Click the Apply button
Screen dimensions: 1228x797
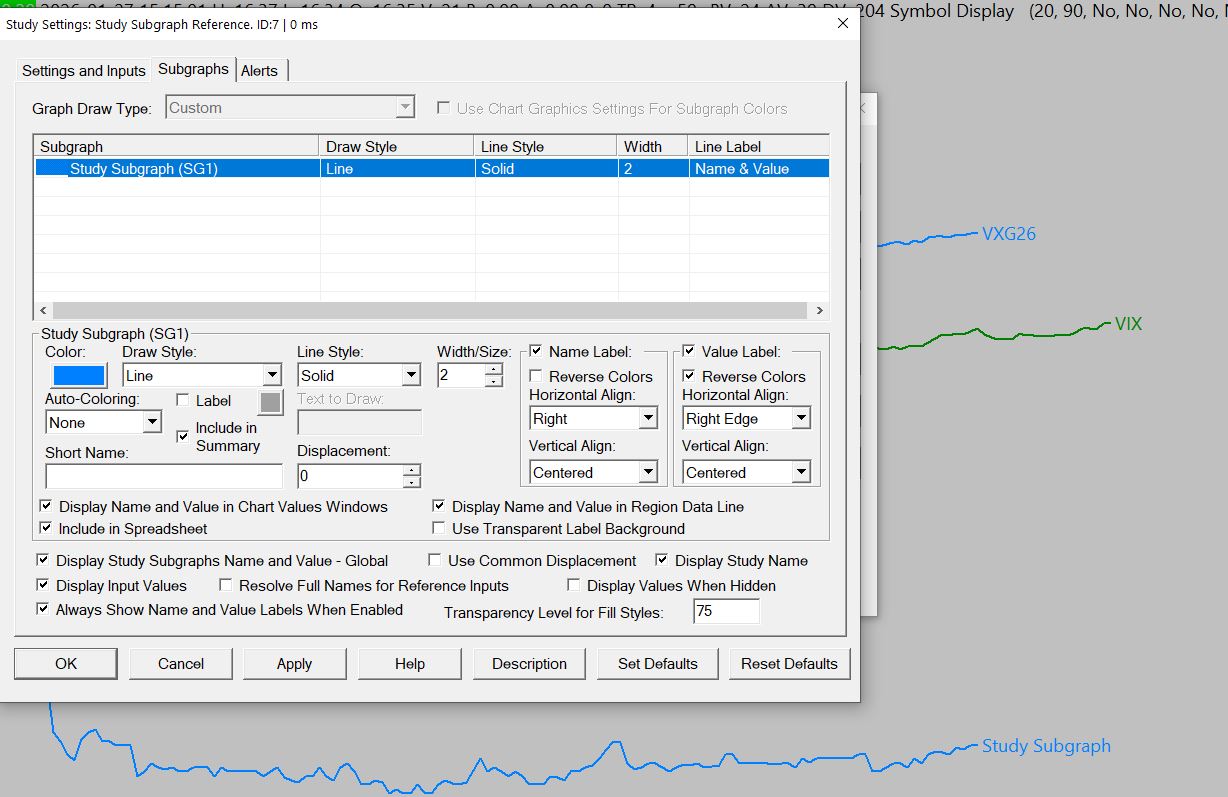(294, 664)
